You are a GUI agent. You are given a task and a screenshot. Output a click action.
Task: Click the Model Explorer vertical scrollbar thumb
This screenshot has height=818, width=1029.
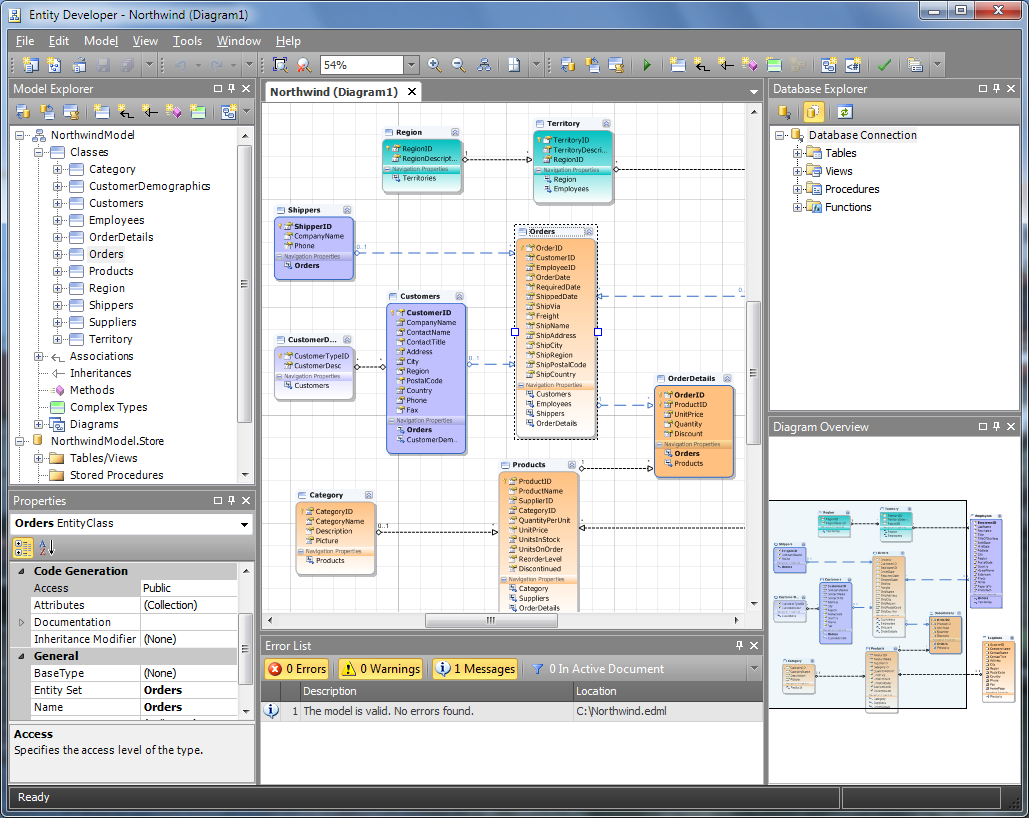click(244, 284)
